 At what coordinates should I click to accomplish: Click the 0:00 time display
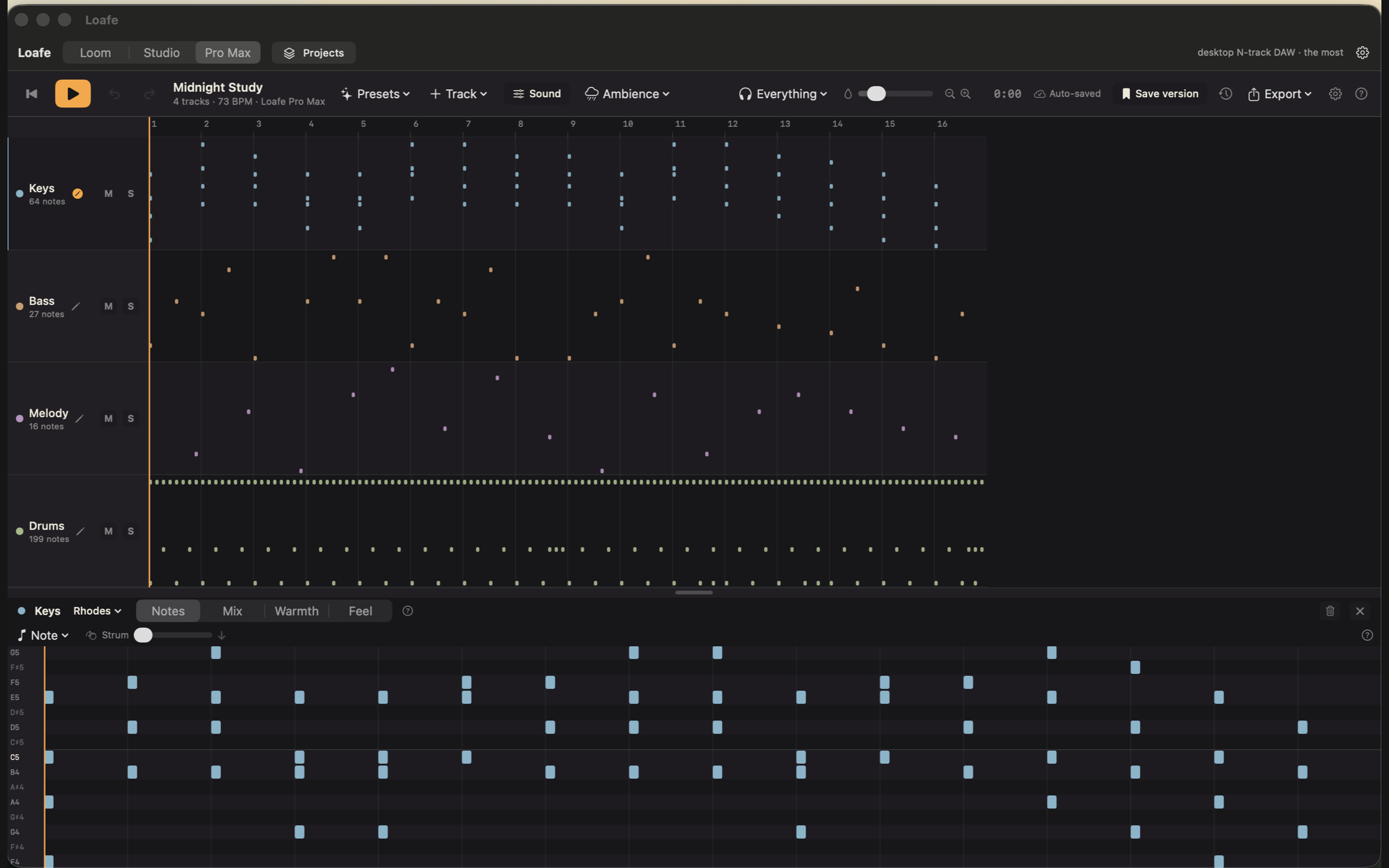1008,93
